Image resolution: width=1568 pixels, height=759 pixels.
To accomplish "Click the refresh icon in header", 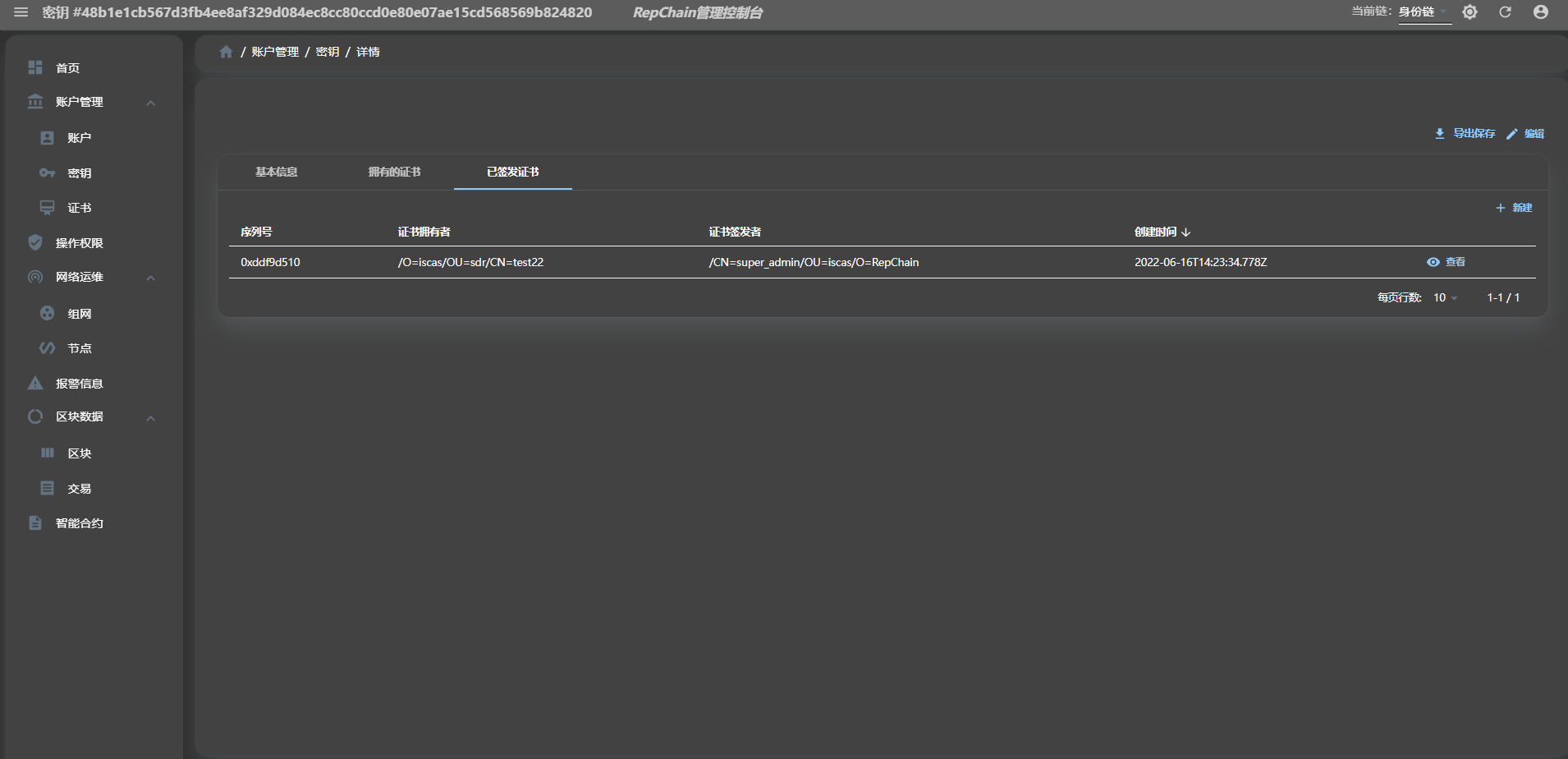I will 1505,12.
